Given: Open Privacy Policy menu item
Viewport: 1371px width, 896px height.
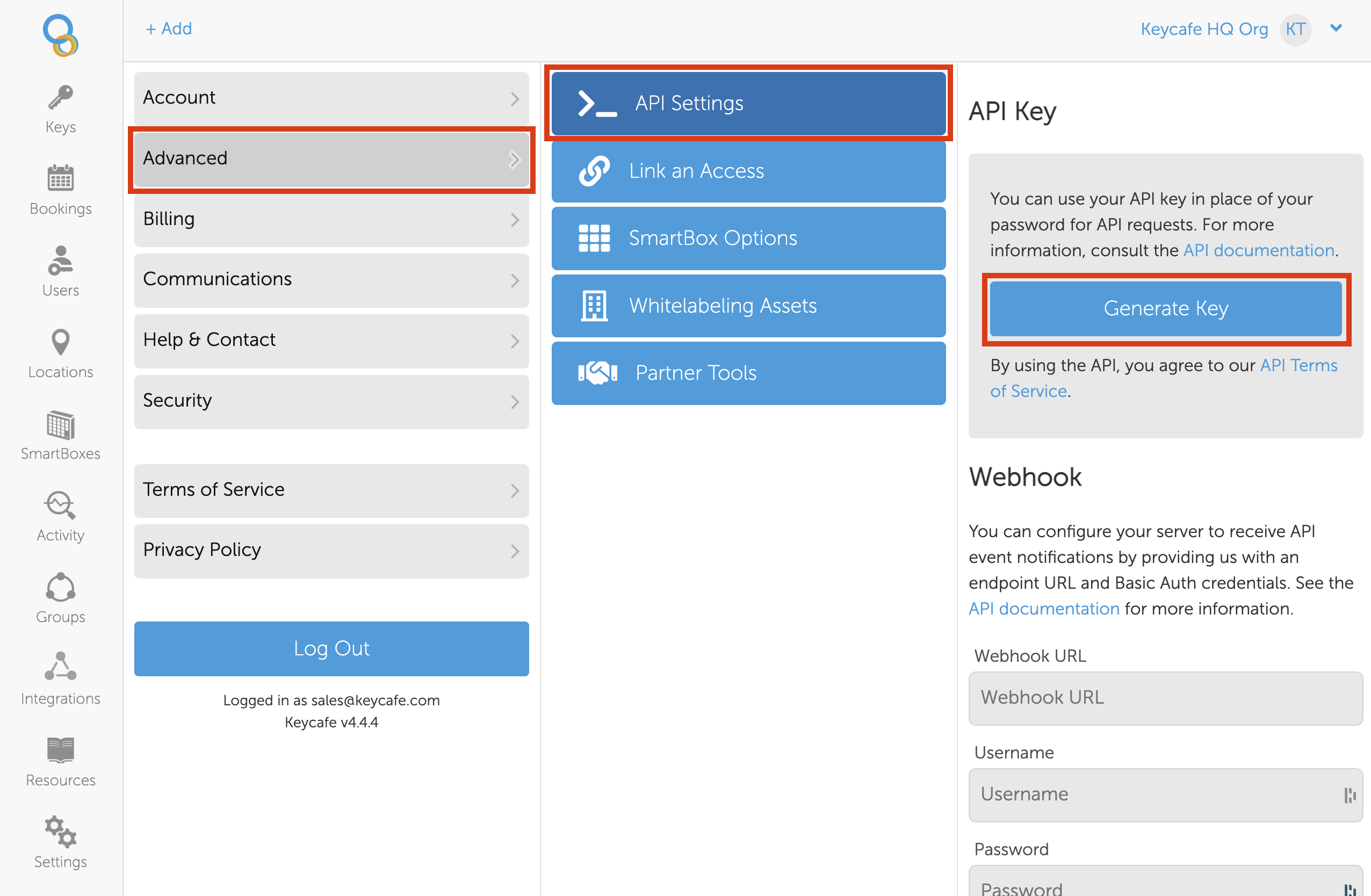Looking at the screenshot, I should (331, 551).
